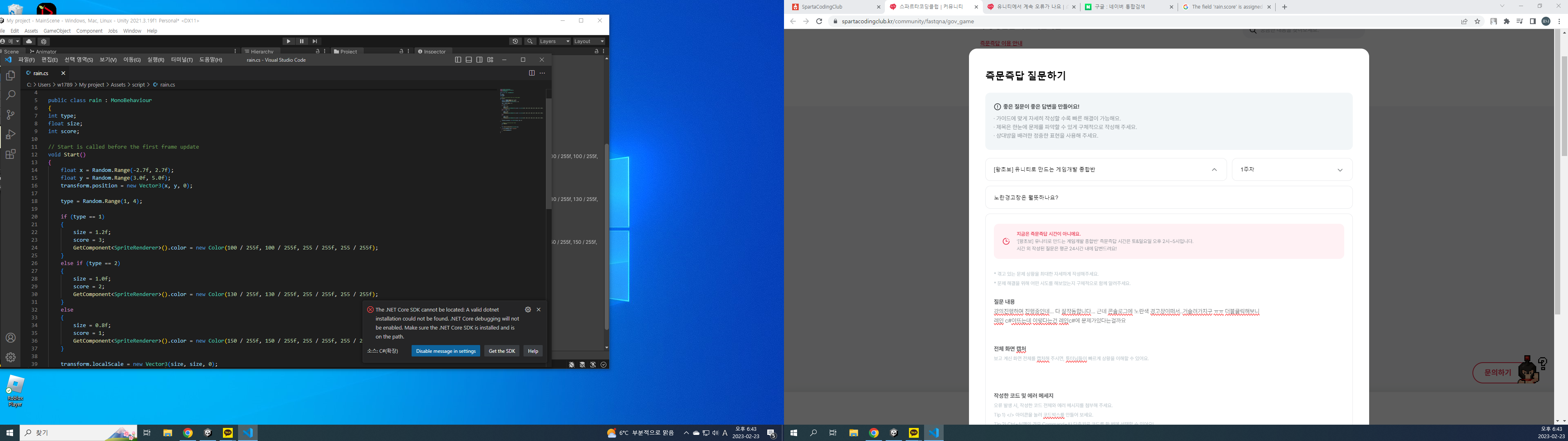The image size is (1568, 441).
Task: Toggle the Hierarchy panel lock
Action: click(317, 51)
